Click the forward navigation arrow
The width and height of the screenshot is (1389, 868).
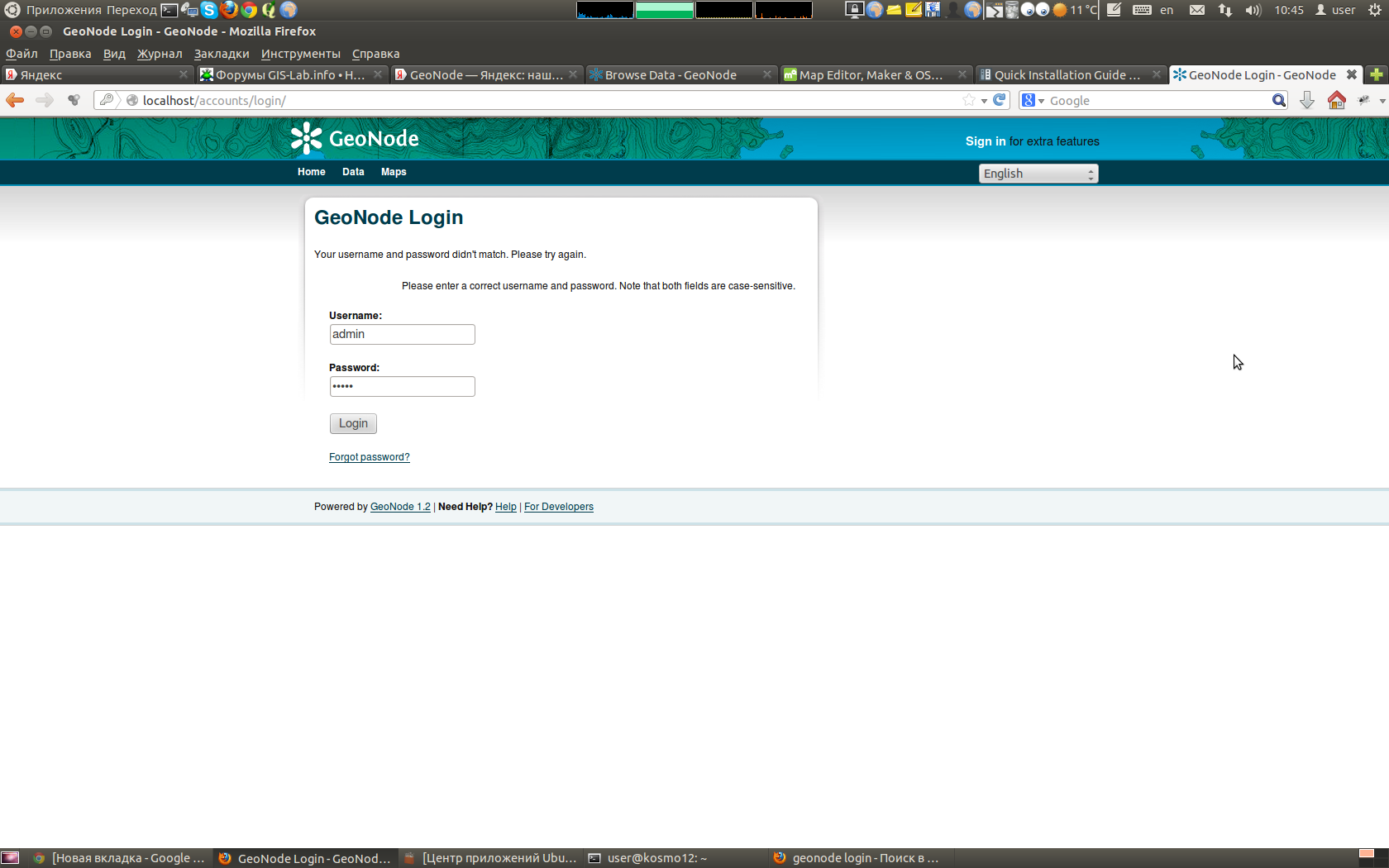(45, 100)
